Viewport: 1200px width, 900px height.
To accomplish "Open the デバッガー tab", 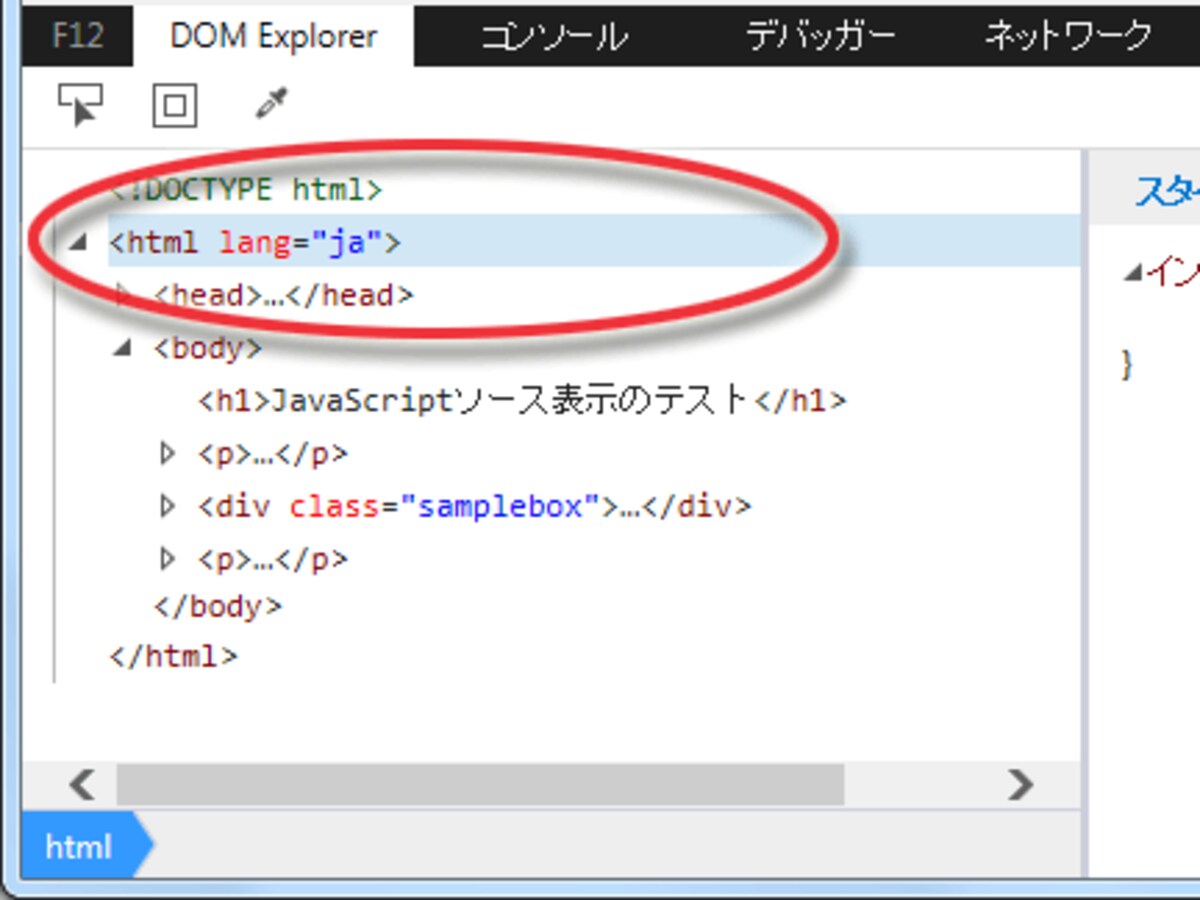I will [821, 36].
